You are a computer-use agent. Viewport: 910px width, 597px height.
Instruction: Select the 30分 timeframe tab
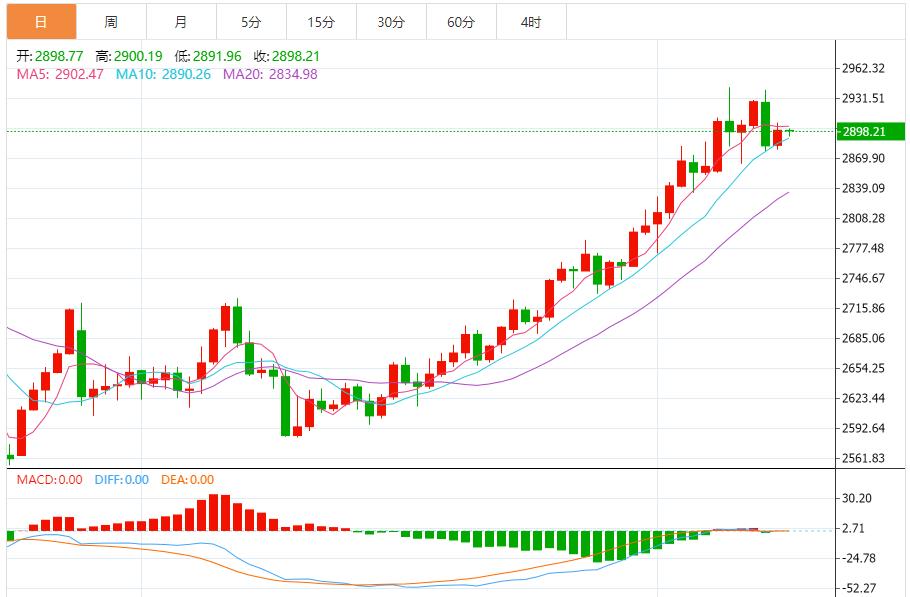click(x=391, y=22)
